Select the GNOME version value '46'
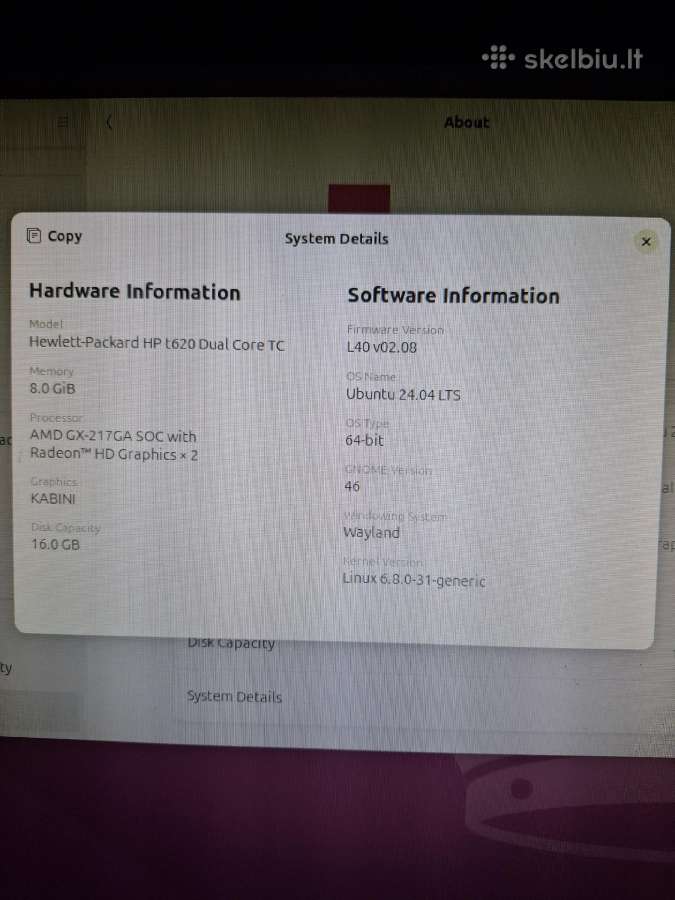This screenshot has width=675, height=900. 352,486
